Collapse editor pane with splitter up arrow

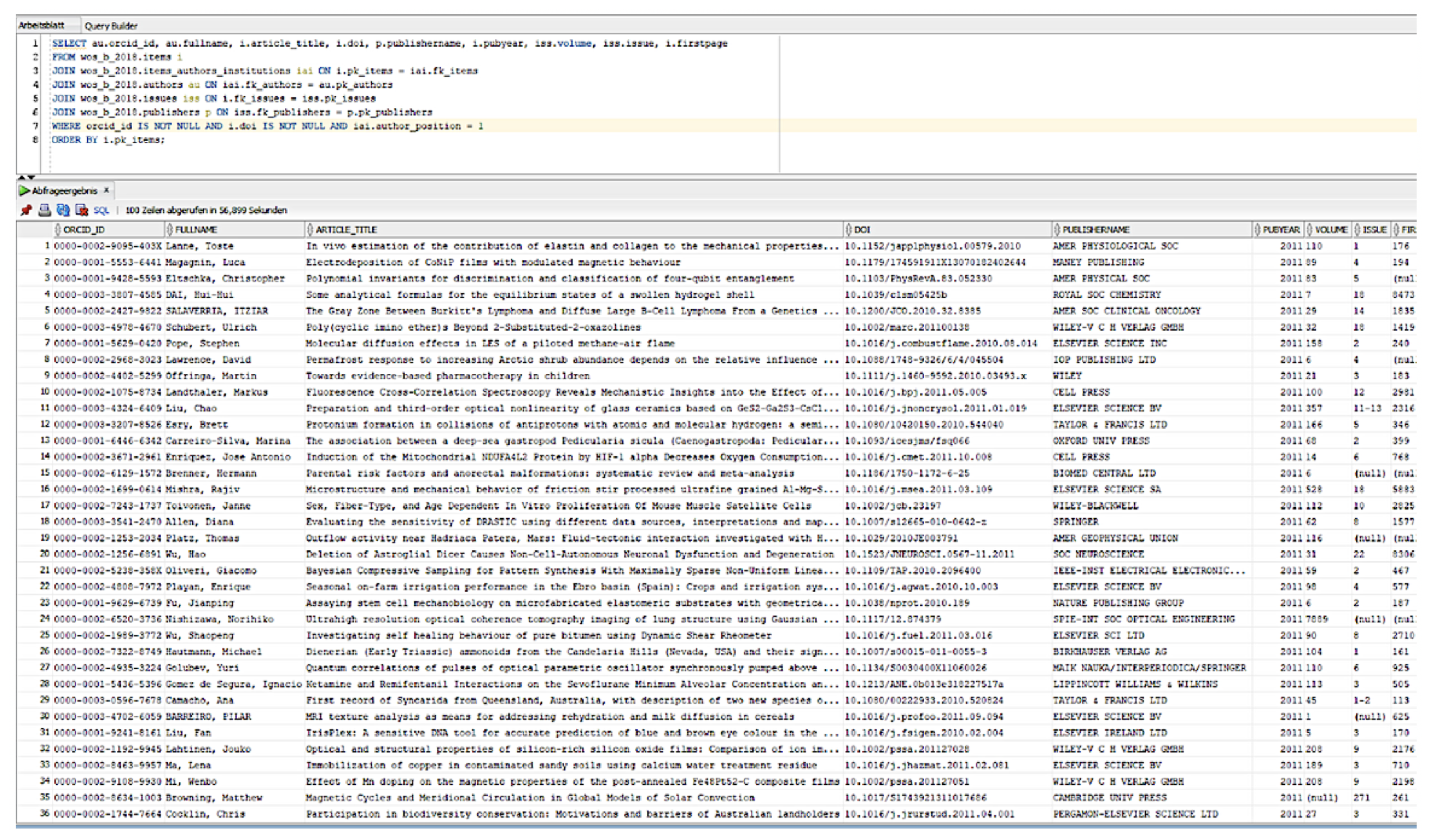click(22, 178)
